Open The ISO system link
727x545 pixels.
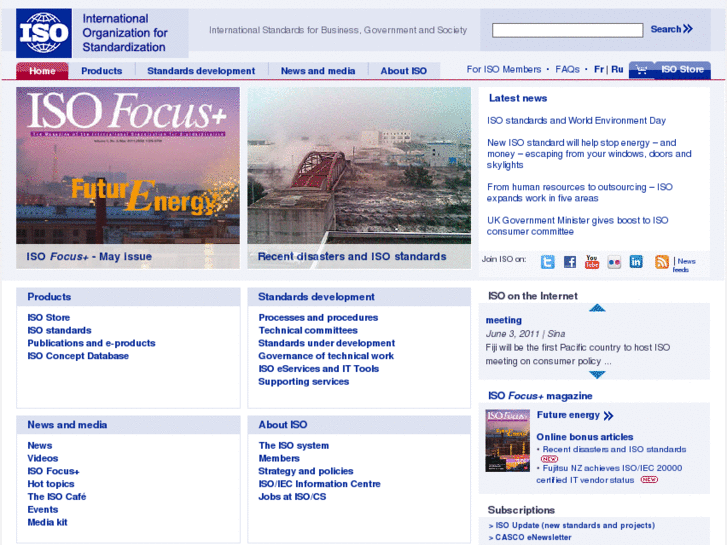point(293,446)
